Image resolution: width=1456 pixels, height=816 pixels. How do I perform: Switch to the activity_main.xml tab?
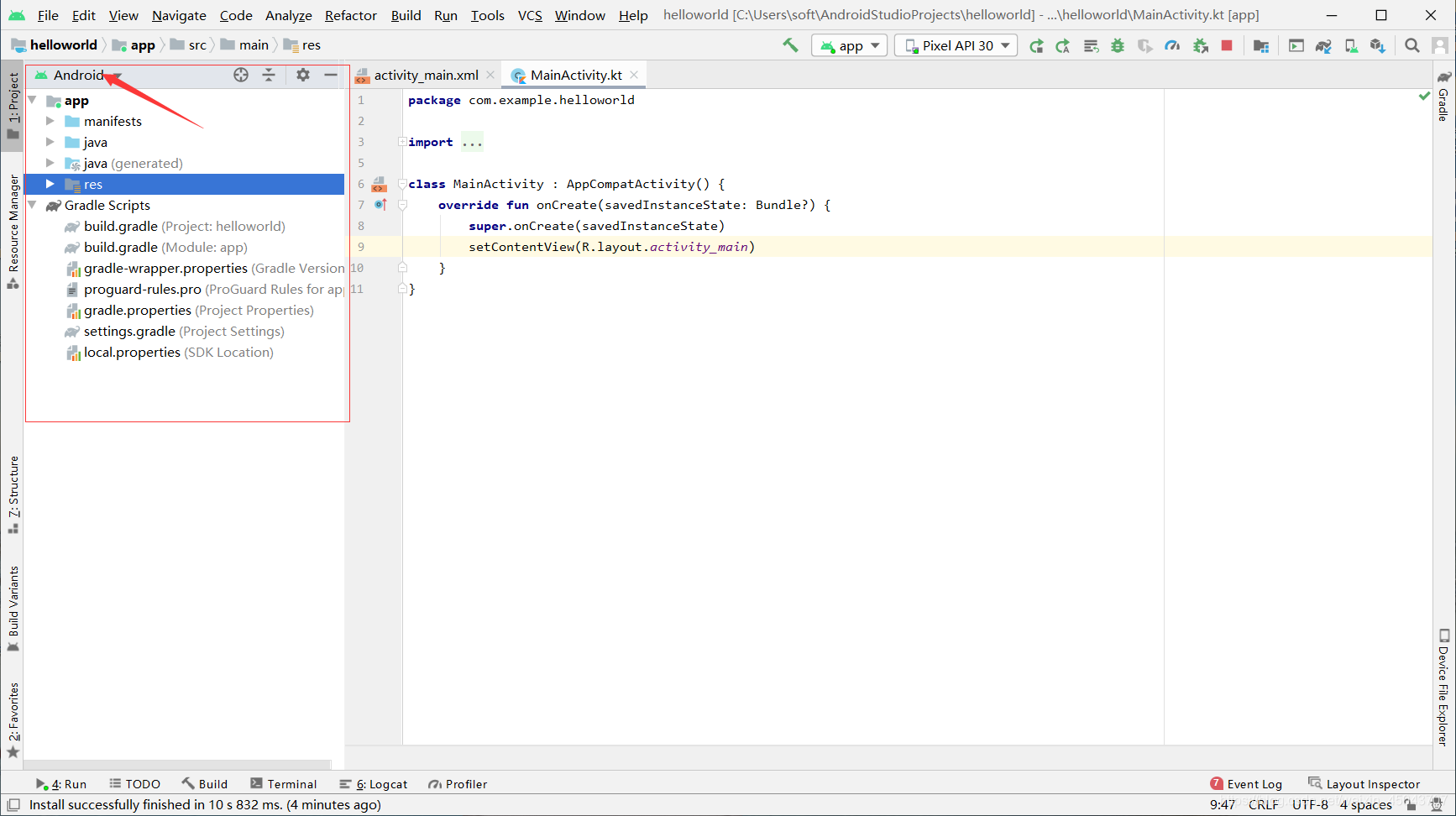[x=426, y=75]
